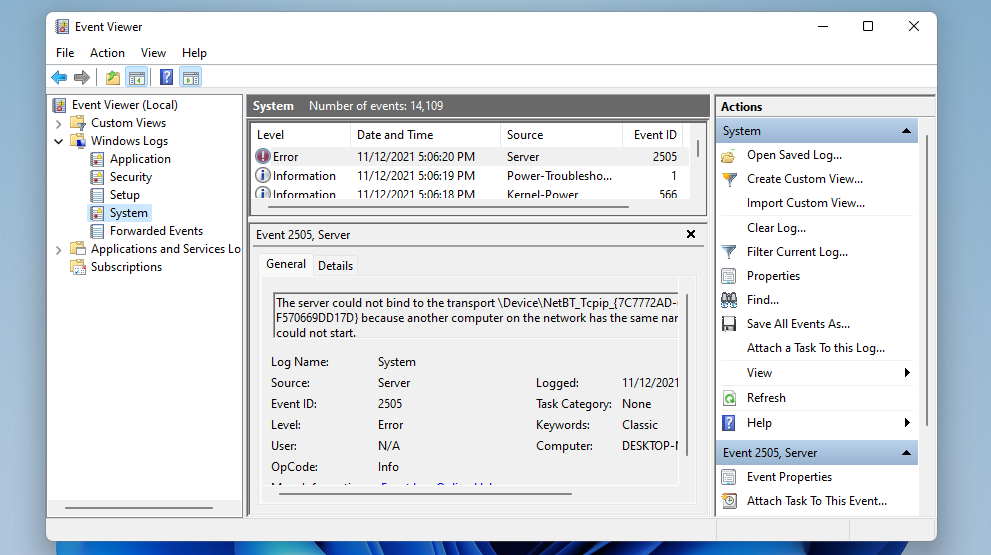
Task: Click the blue Help toolbar icon
Action: pyautogui.click(x=166, y=78)
